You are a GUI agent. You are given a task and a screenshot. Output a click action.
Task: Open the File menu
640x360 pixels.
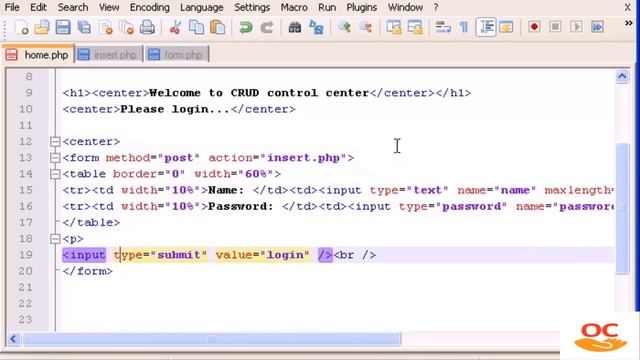pos(12,7)
